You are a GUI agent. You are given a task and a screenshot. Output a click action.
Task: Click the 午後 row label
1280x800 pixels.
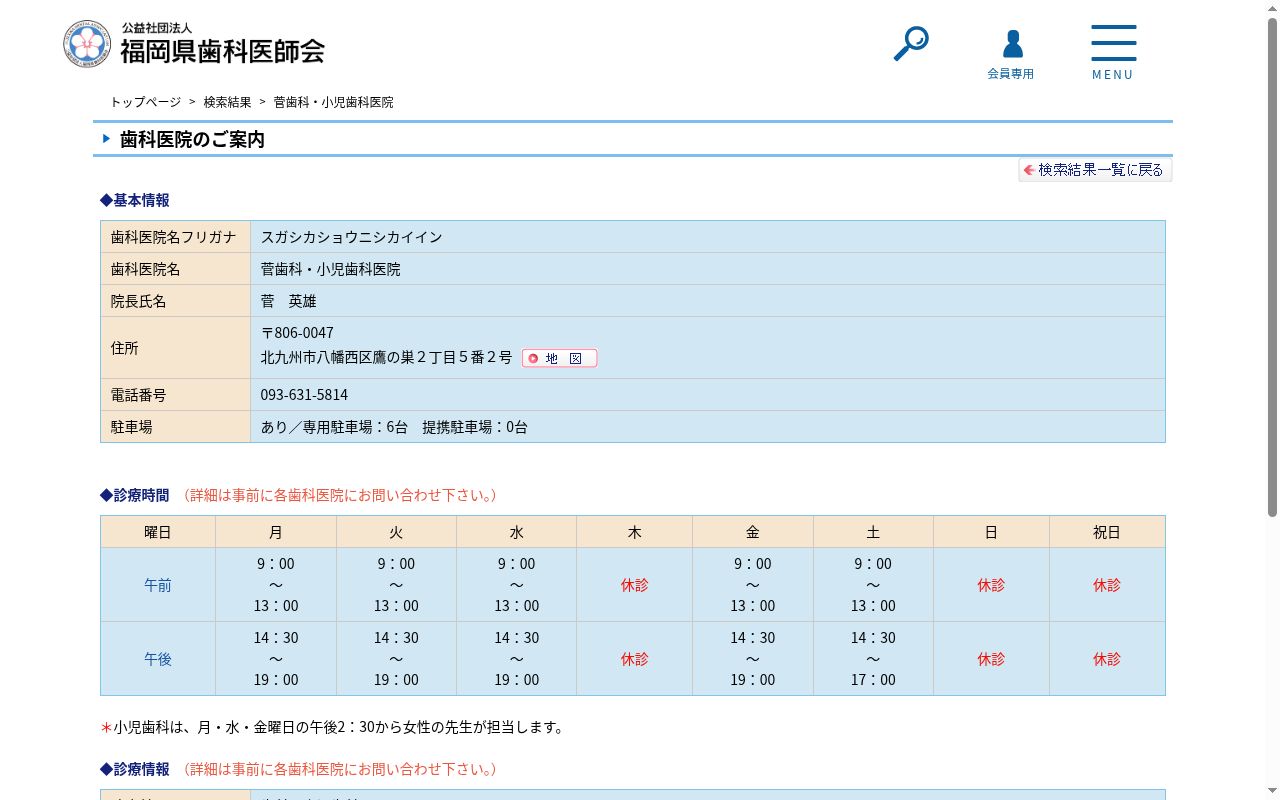pyautogui.click(x=158, y=659)
